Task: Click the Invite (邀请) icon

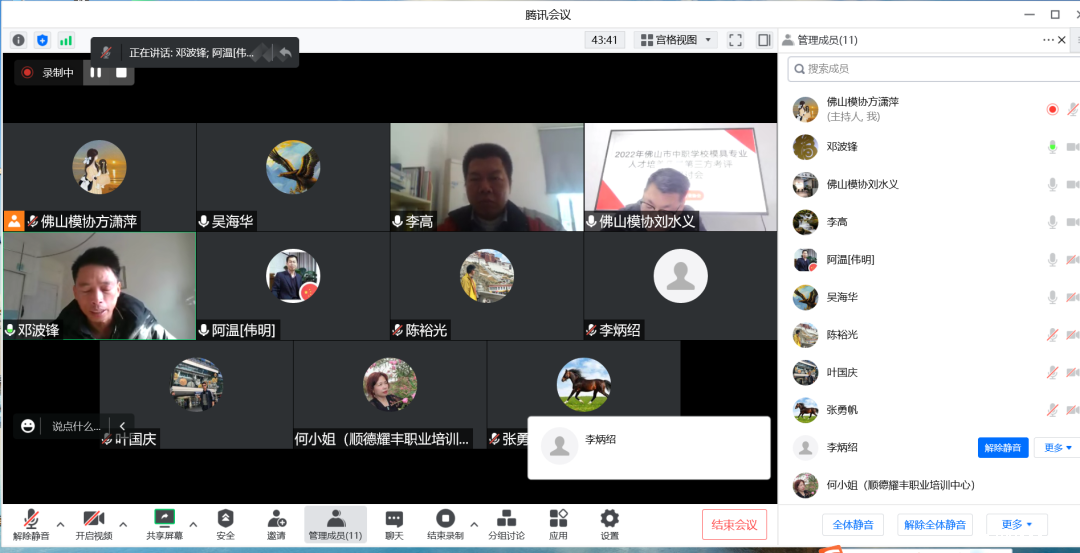Action: tap(276, 518)
